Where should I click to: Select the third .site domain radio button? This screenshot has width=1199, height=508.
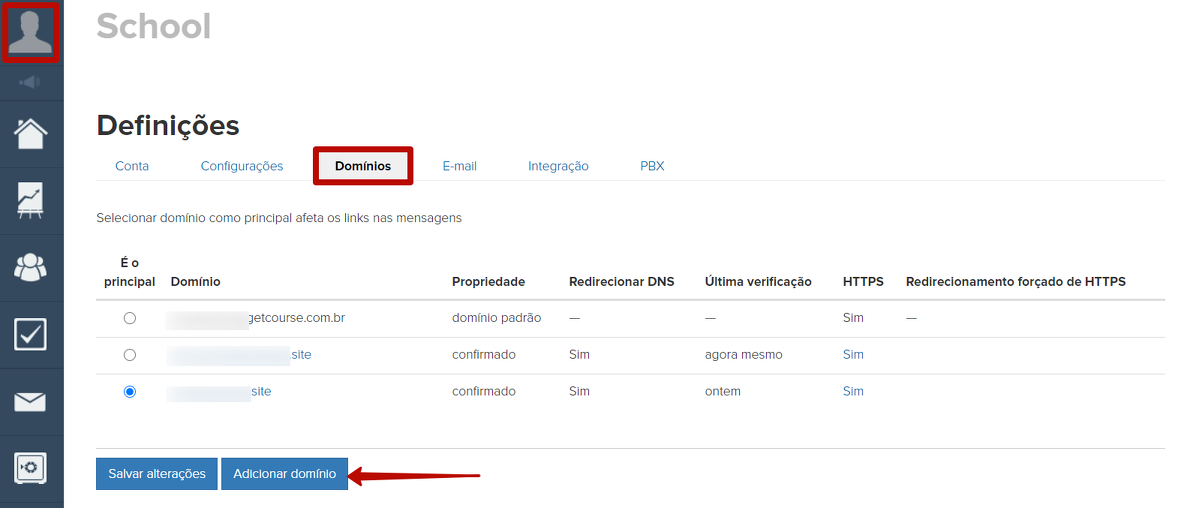tap(129, 392)
